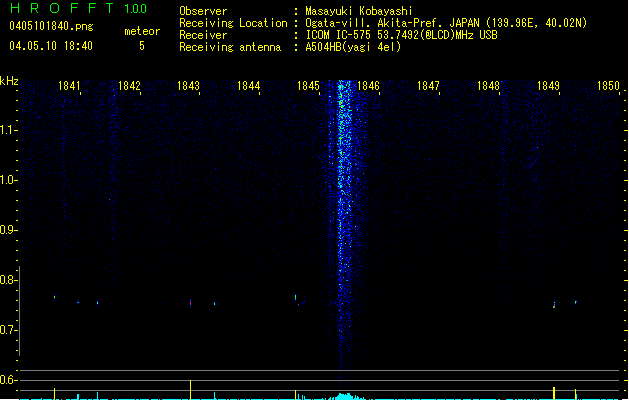629x400 pixels.
Task: Click the 1844 time axis label
Action: tap(248, 86)
